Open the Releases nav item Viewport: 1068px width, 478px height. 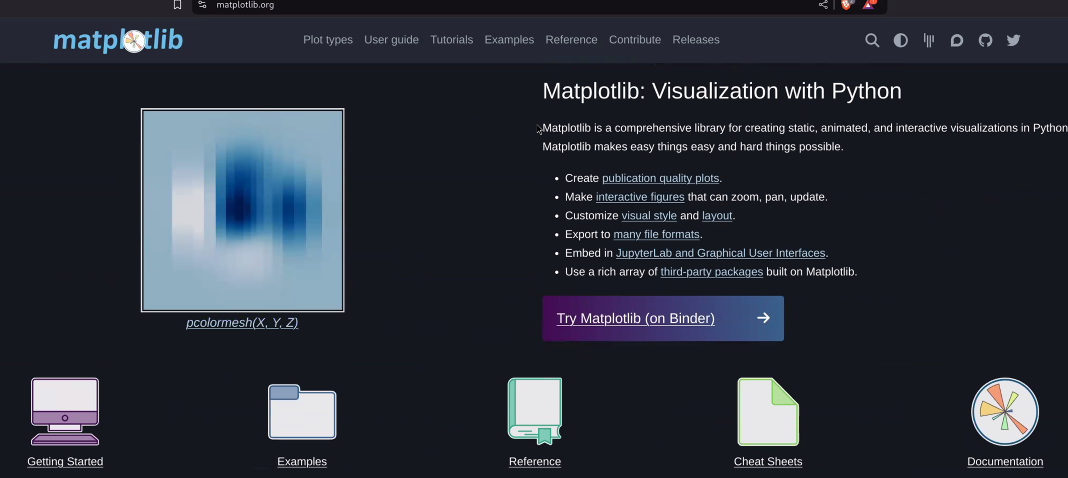[x=695, y=40]
